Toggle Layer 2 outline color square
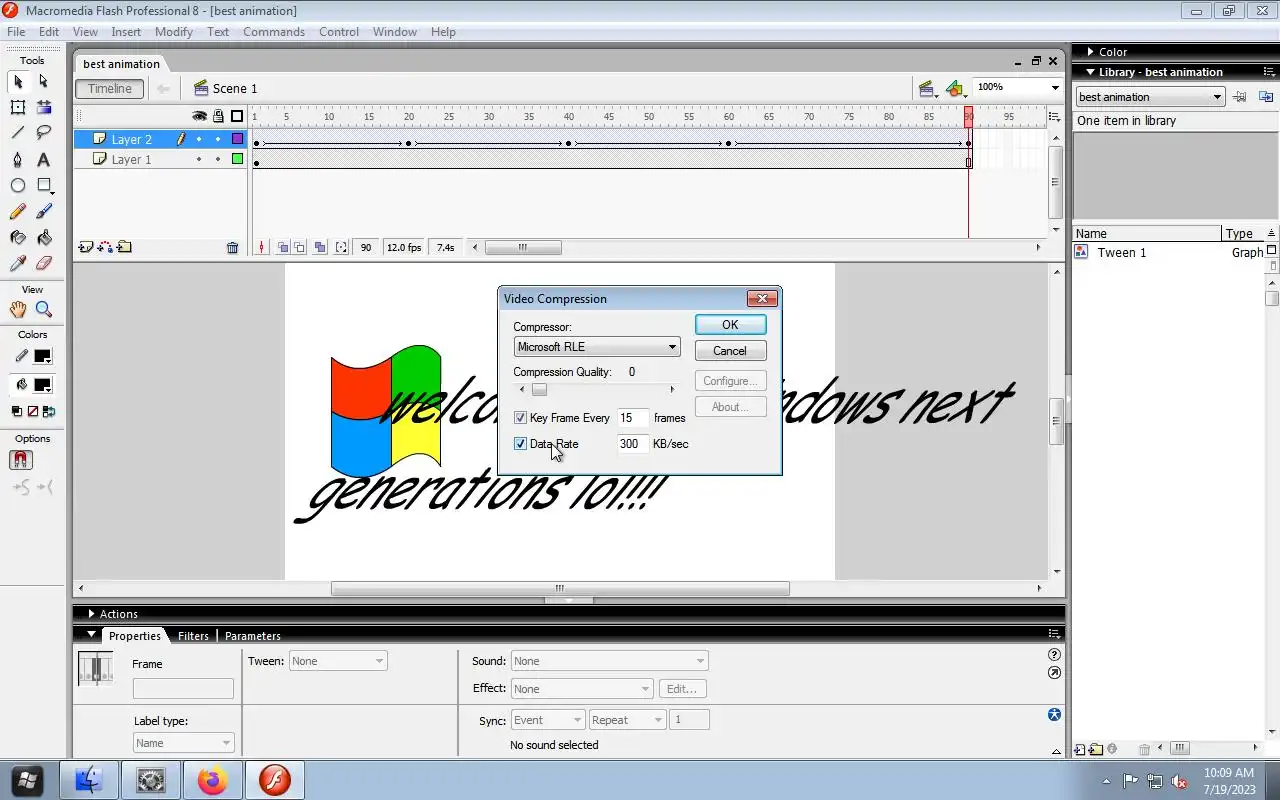 click(237, 140)
